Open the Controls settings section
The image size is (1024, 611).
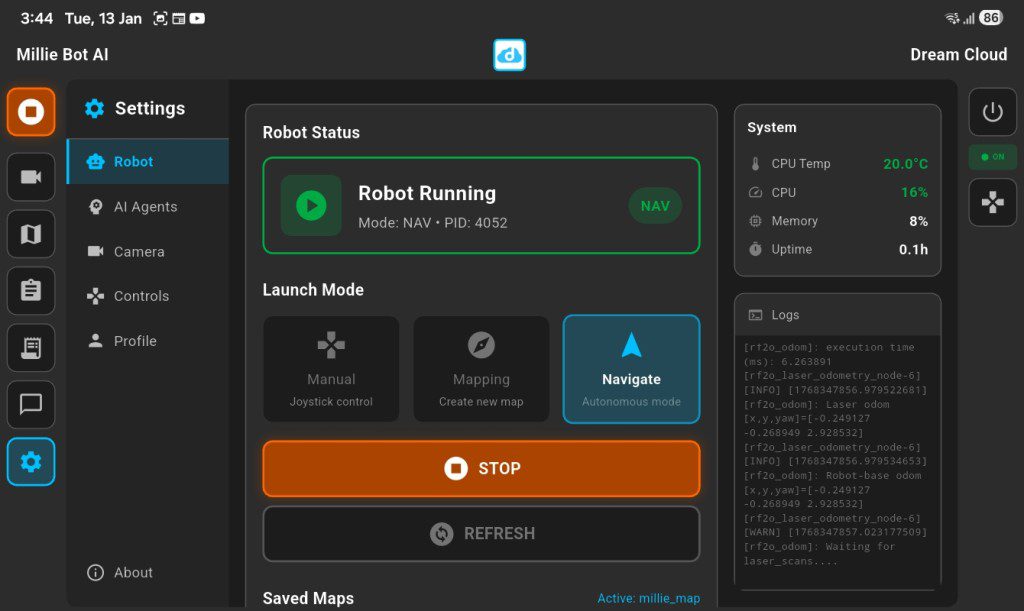point(141,296)
